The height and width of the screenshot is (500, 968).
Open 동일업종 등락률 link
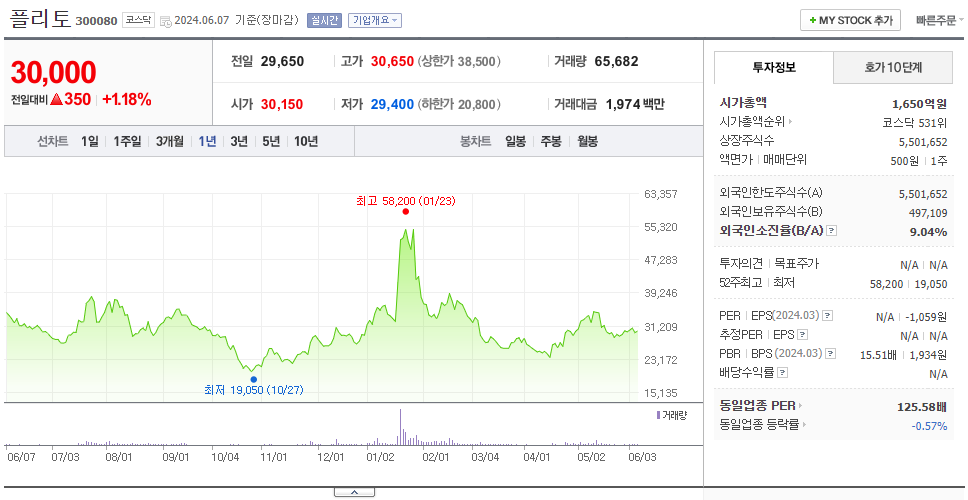(759, 425)
